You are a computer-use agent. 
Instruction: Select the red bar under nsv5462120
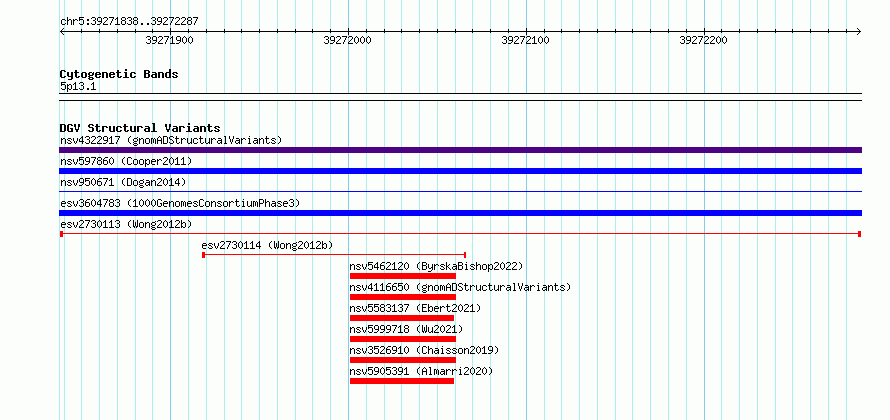(402, 276)
